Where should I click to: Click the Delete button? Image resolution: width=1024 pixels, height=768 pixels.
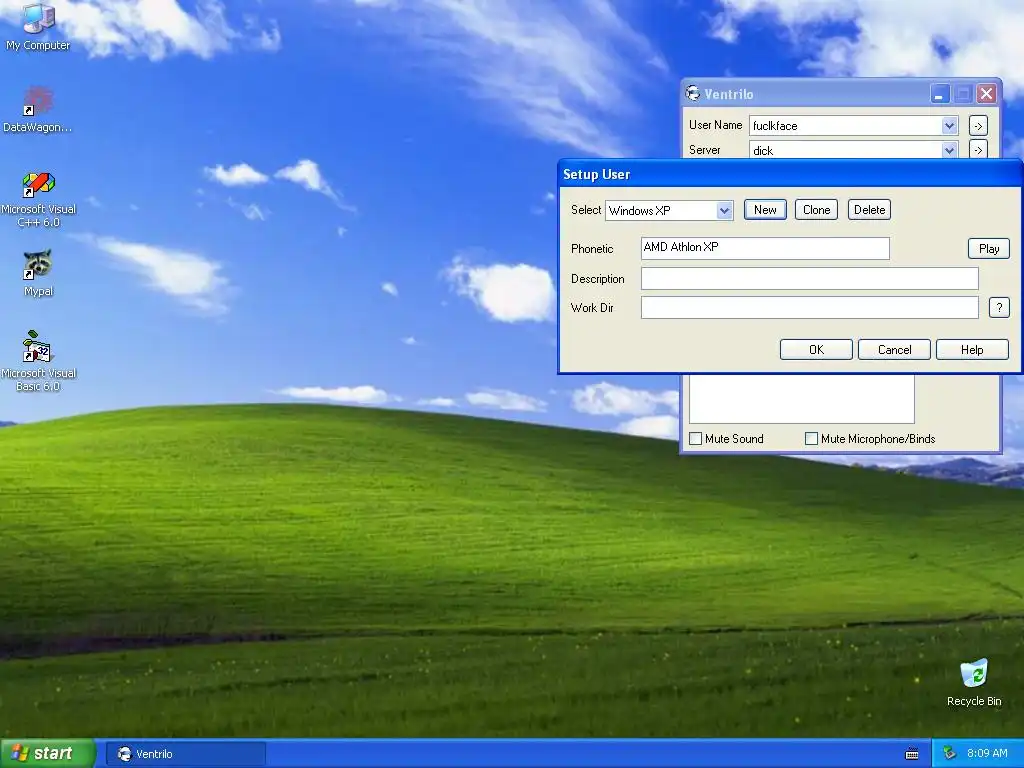click(x=869, y=210)
